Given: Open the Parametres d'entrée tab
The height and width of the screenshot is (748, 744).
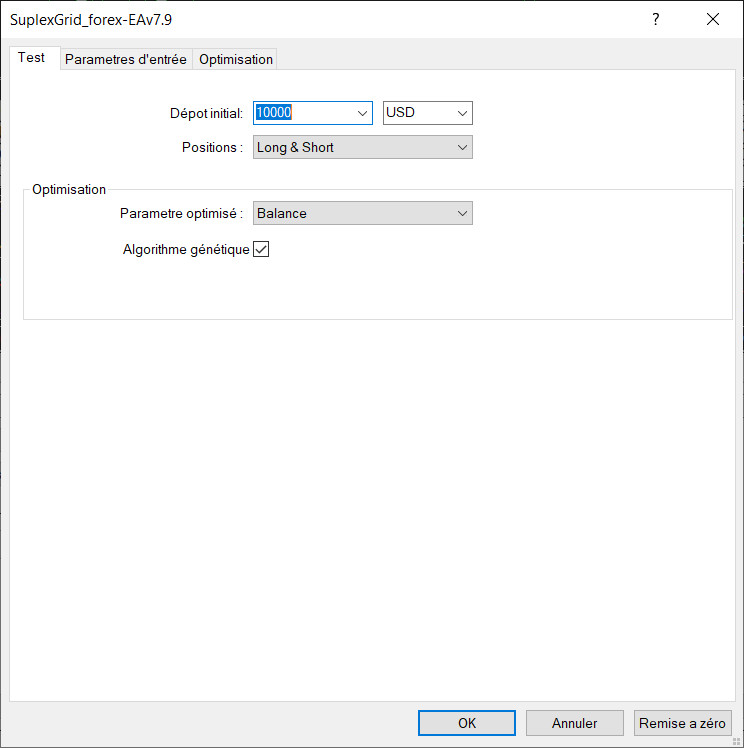Looking at the screenshot, I should click(x=126, y=59).
